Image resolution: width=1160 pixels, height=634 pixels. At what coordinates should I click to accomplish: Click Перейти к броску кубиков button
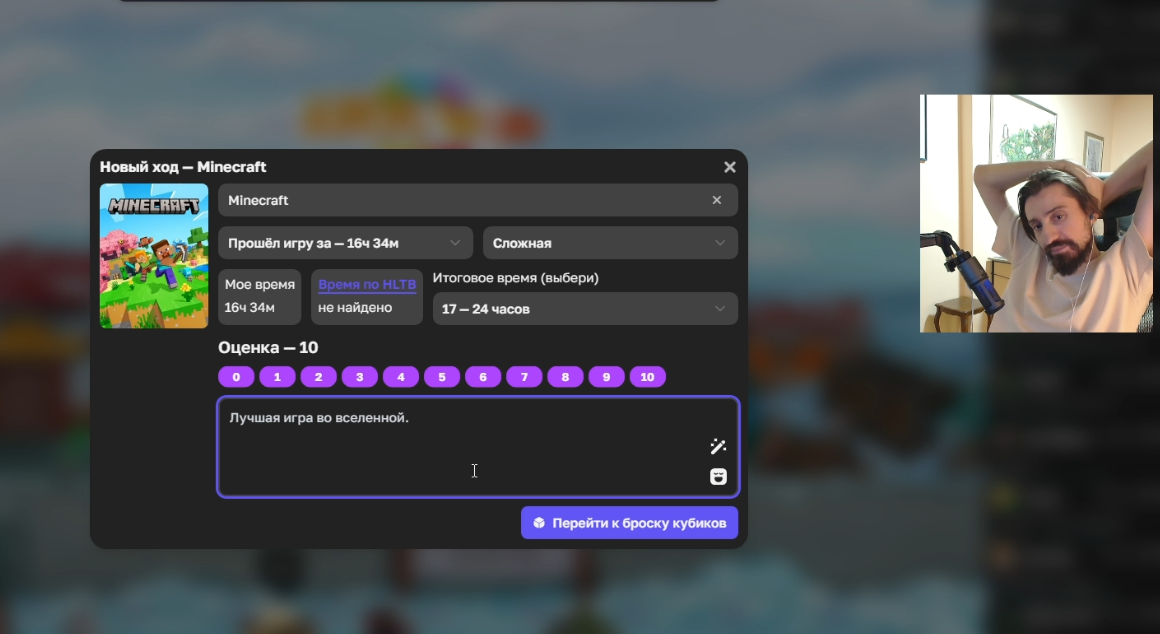629,523
